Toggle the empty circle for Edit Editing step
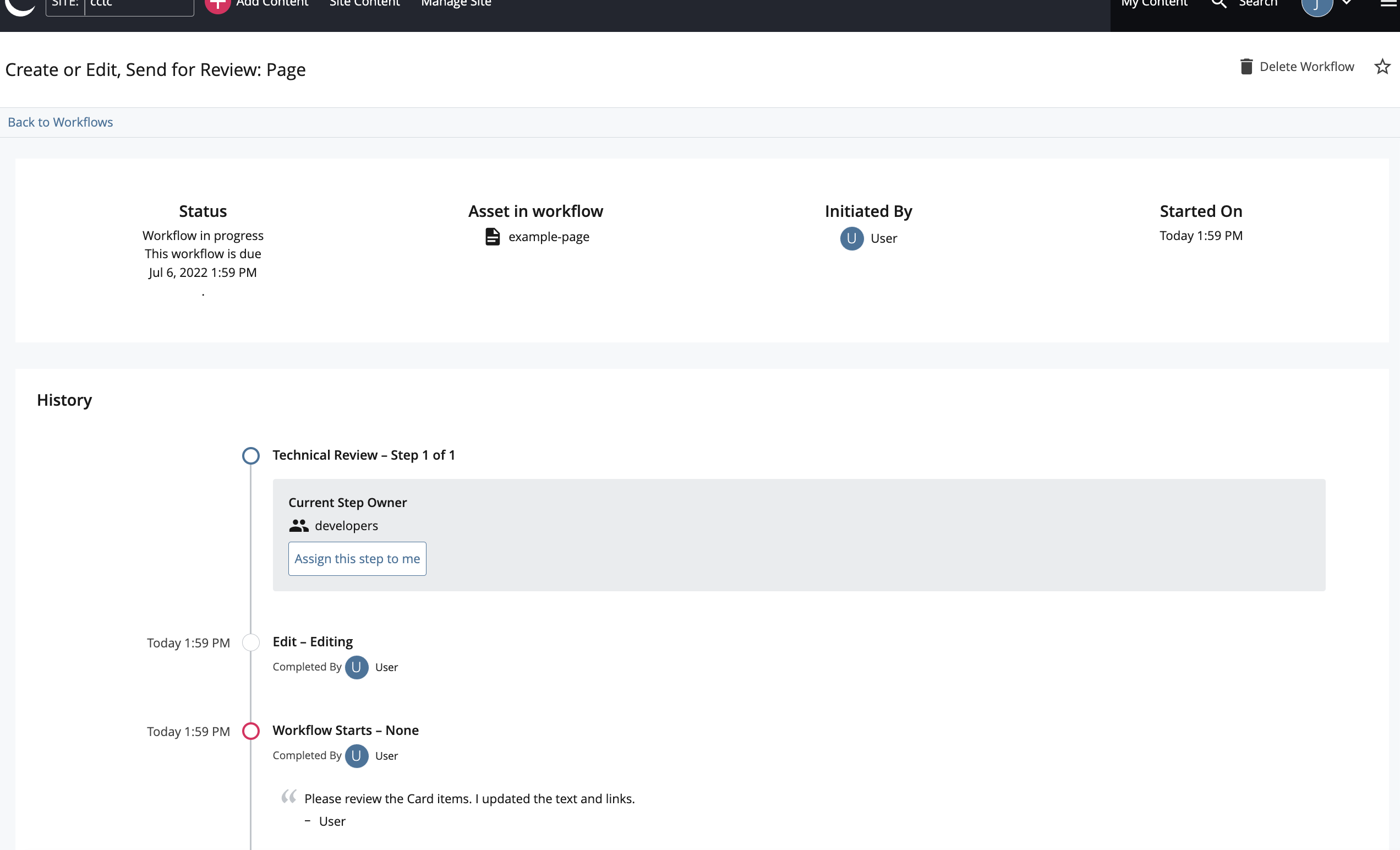Viewport: 1400px width, 850px height. pyautogui.click(x=250, y=641)
